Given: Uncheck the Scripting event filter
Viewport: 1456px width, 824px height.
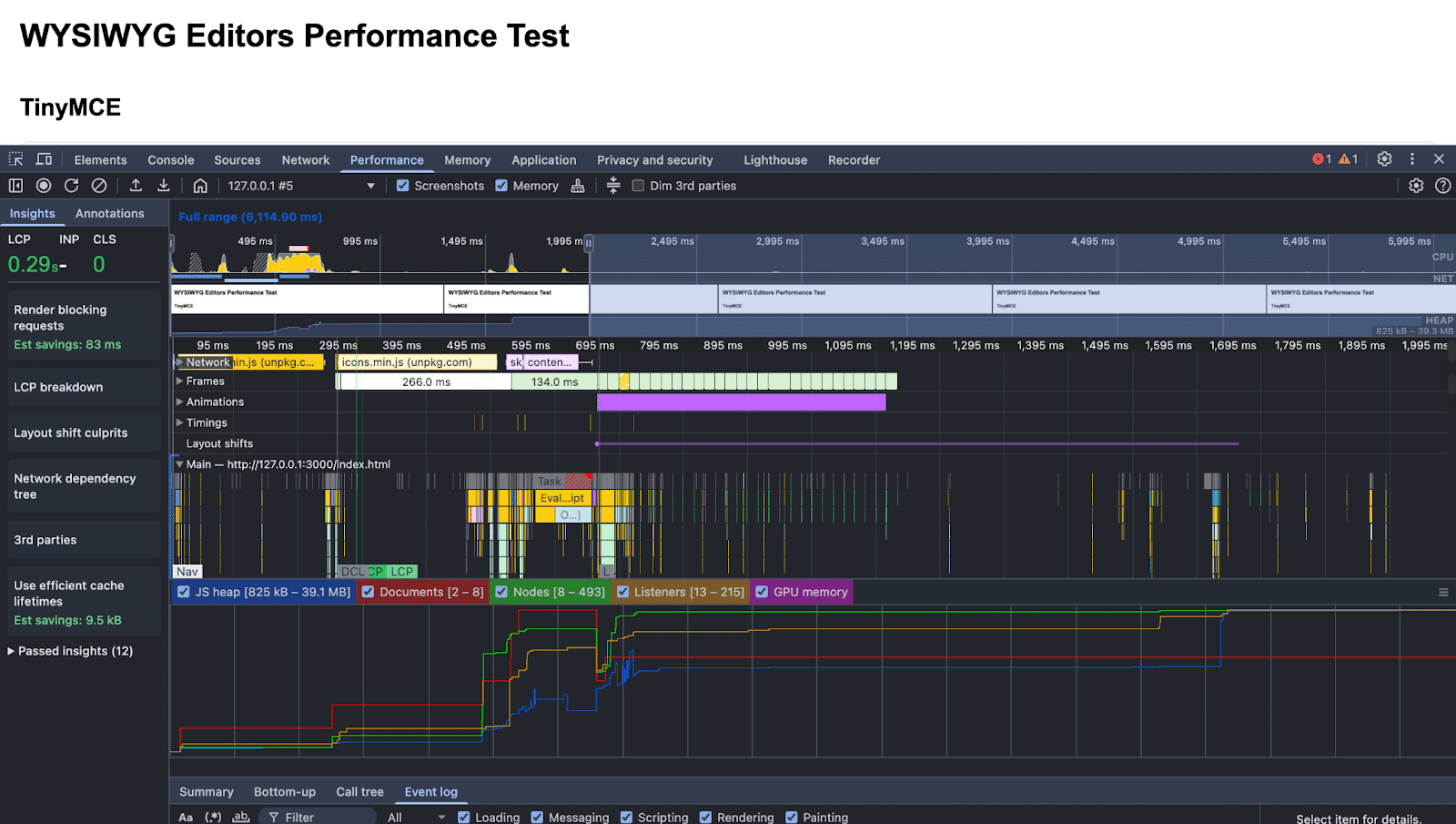Looking at the screenshot, I should click(626, 817).
